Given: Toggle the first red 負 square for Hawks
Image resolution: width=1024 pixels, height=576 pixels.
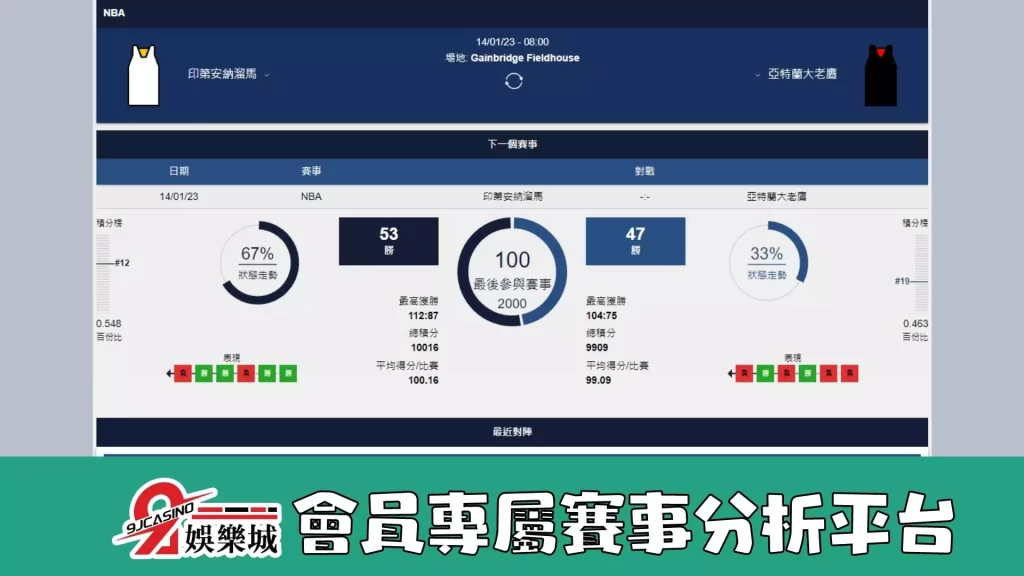Looking at the screenshot, I should pos(744,375).
